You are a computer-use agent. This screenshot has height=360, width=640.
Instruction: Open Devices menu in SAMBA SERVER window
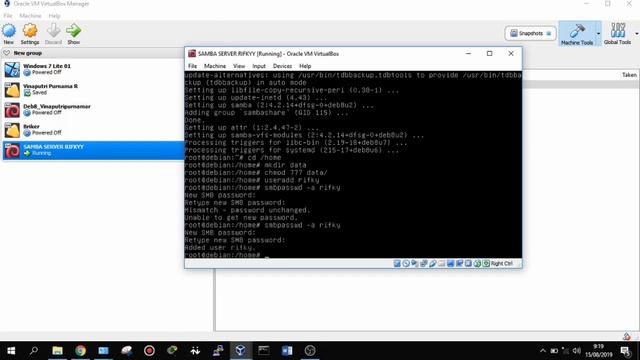[x=282, y=66]
